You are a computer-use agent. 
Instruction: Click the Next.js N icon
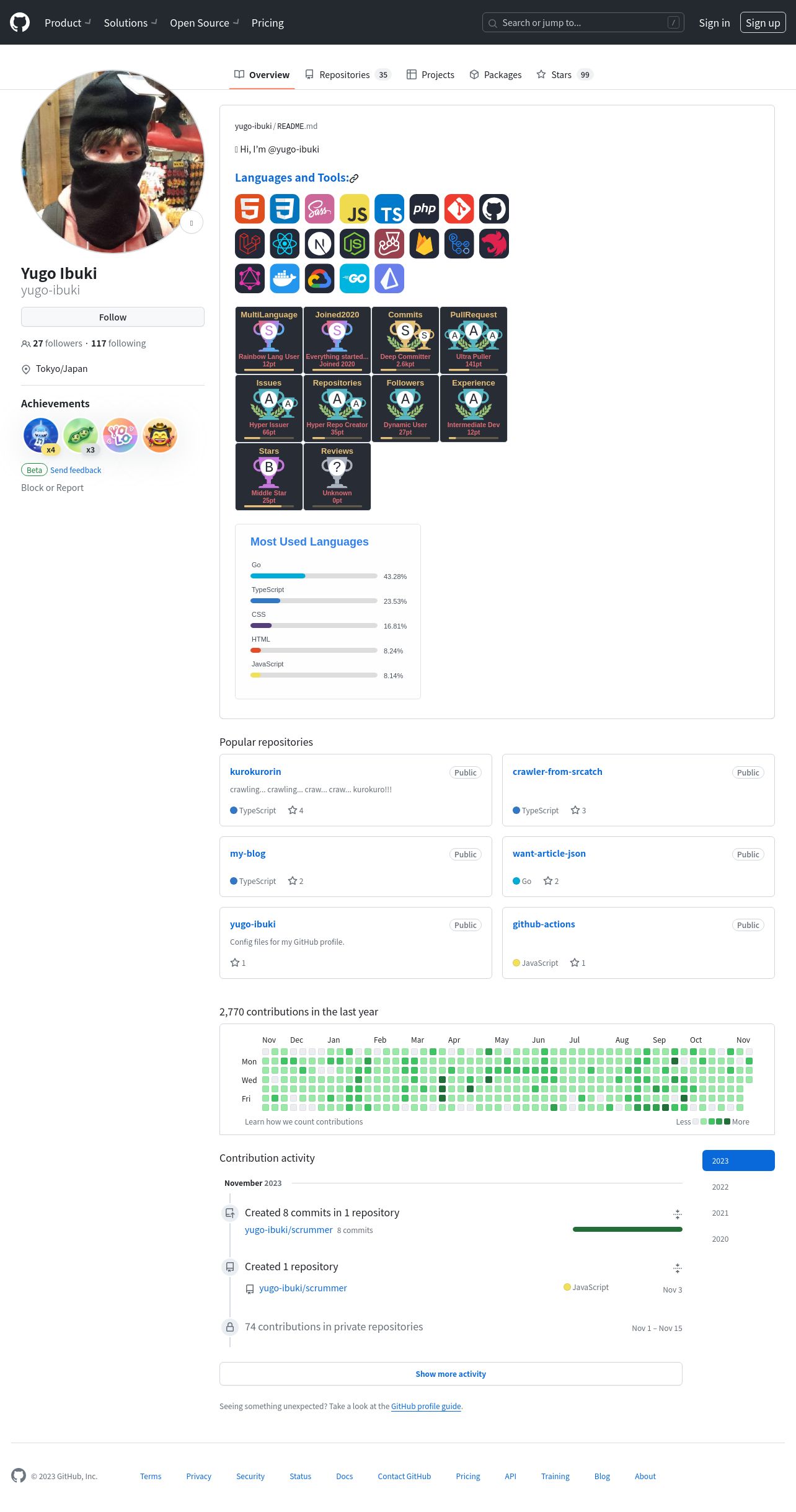click(319, 244)
